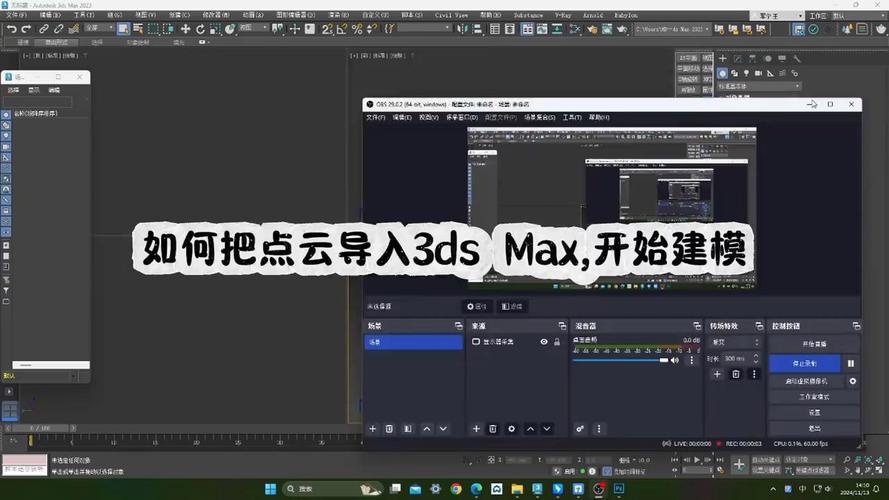Open advanced audio properties gears icon
This screenshot has width=889, height=500.
tap(580, 429)
